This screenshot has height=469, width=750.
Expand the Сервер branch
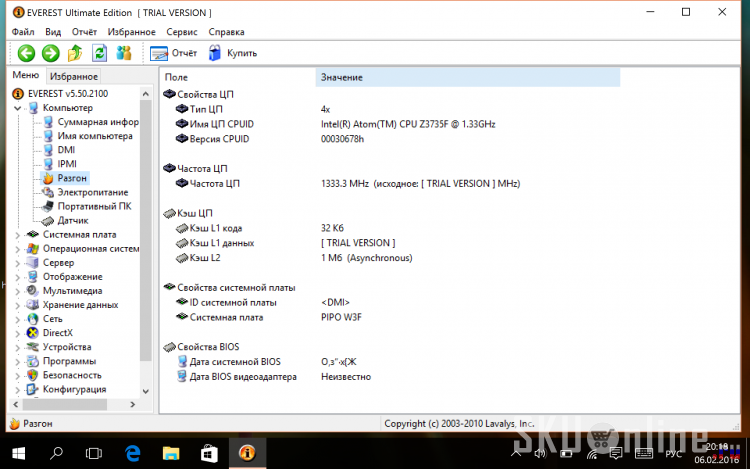point(17,263)
